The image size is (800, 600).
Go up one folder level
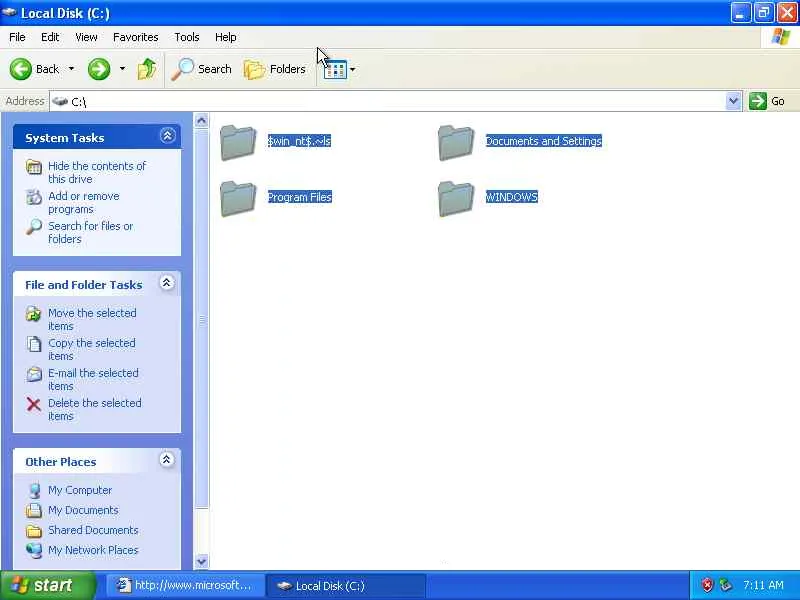coord(147,69)
